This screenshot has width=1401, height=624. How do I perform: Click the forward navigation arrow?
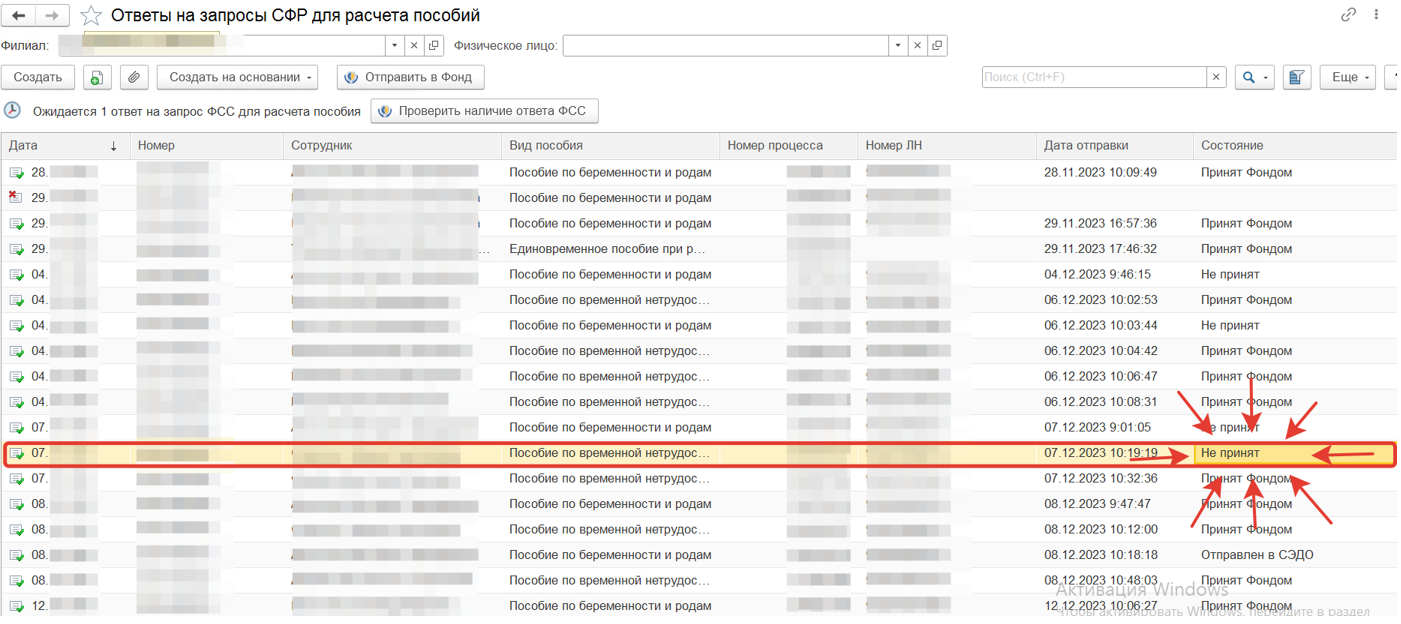[x=53, y=16]
